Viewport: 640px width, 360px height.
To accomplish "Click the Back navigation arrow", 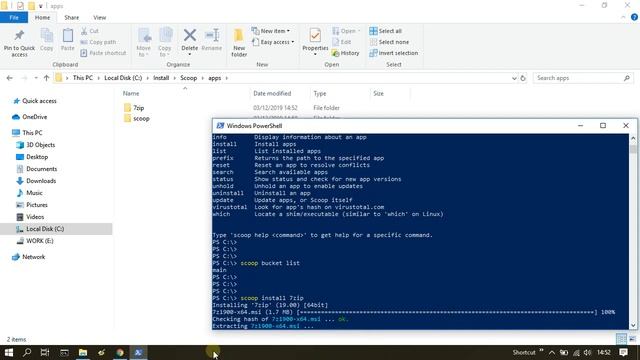I will pyautogui.click(x=10, y=78).
